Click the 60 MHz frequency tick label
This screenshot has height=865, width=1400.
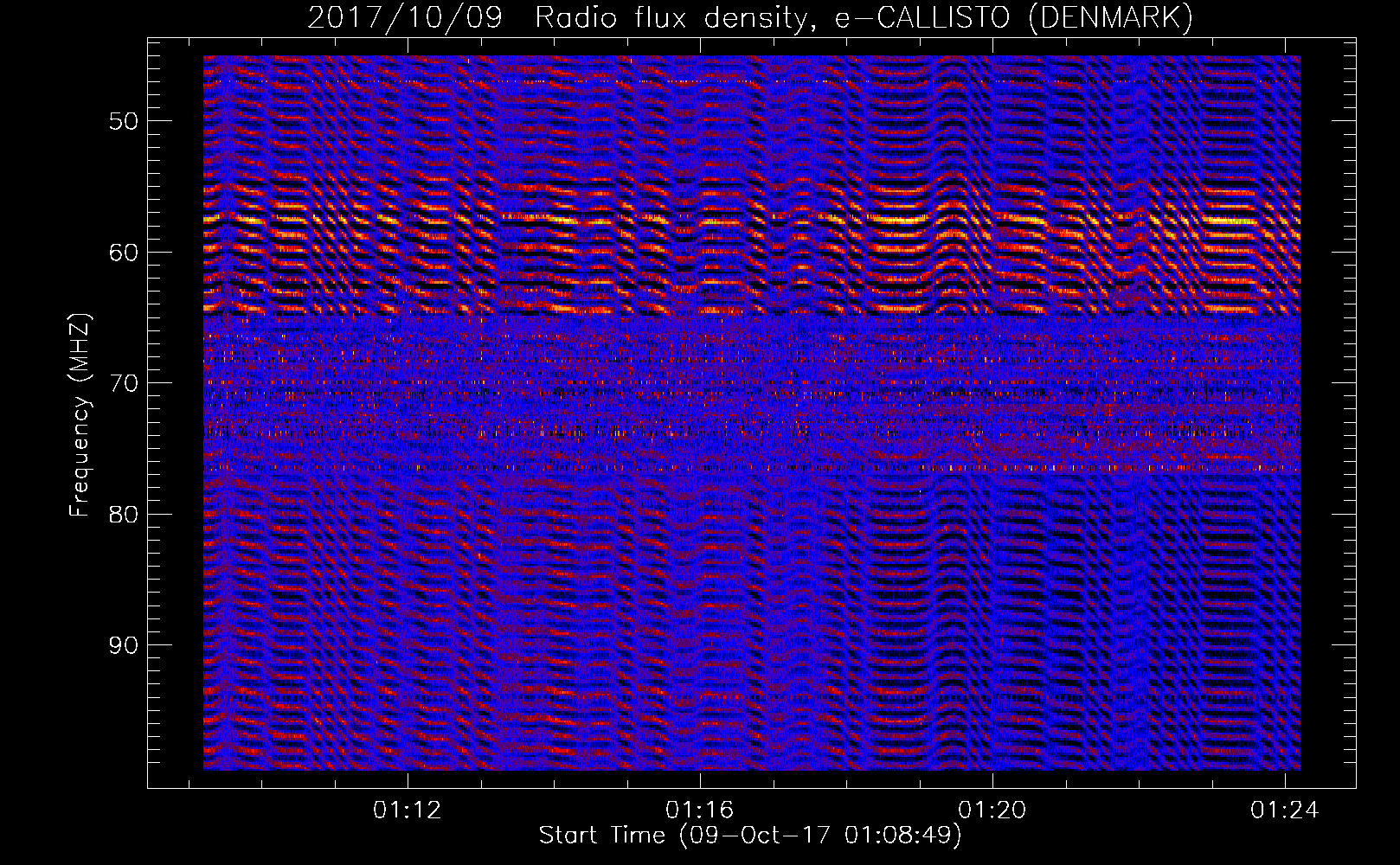coord(124,252)
